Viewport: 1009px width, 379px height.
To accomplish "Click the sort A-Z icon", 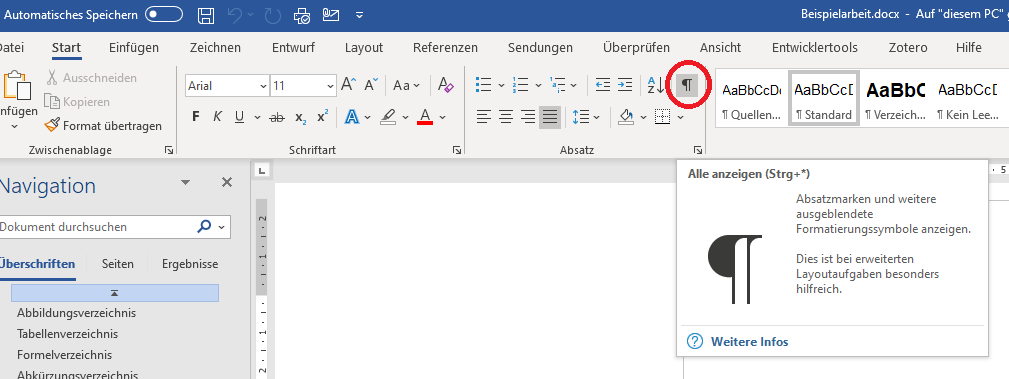I will click(x=656, y=84).
